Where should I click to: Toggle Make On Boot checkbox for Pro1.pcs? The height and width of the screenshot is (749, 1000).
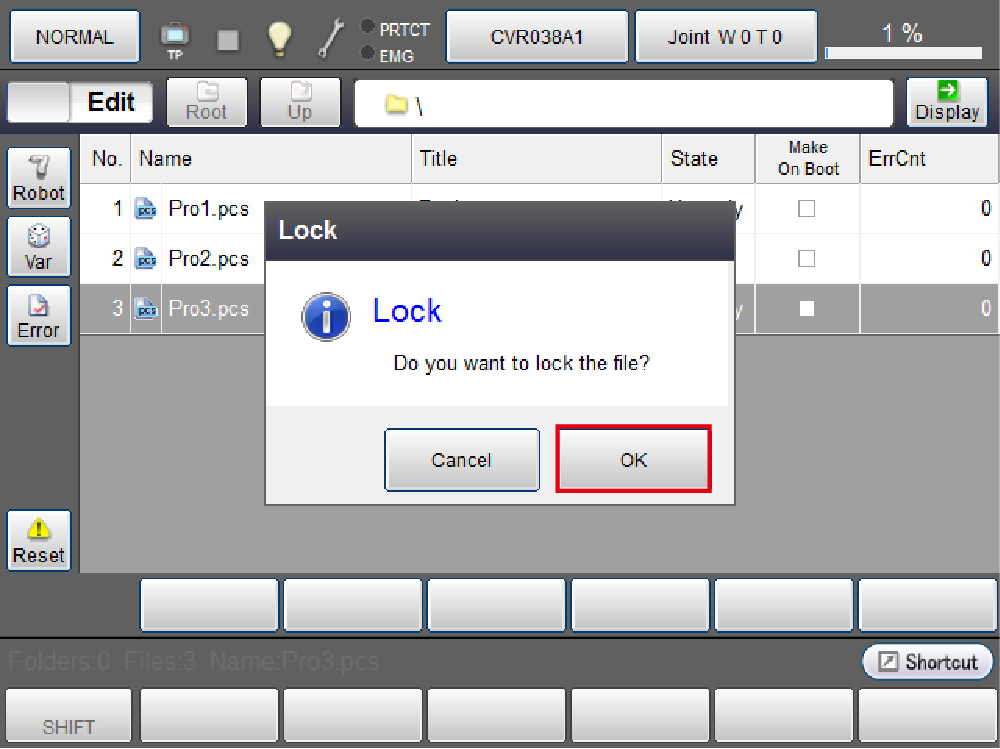[x=806, y=209]
